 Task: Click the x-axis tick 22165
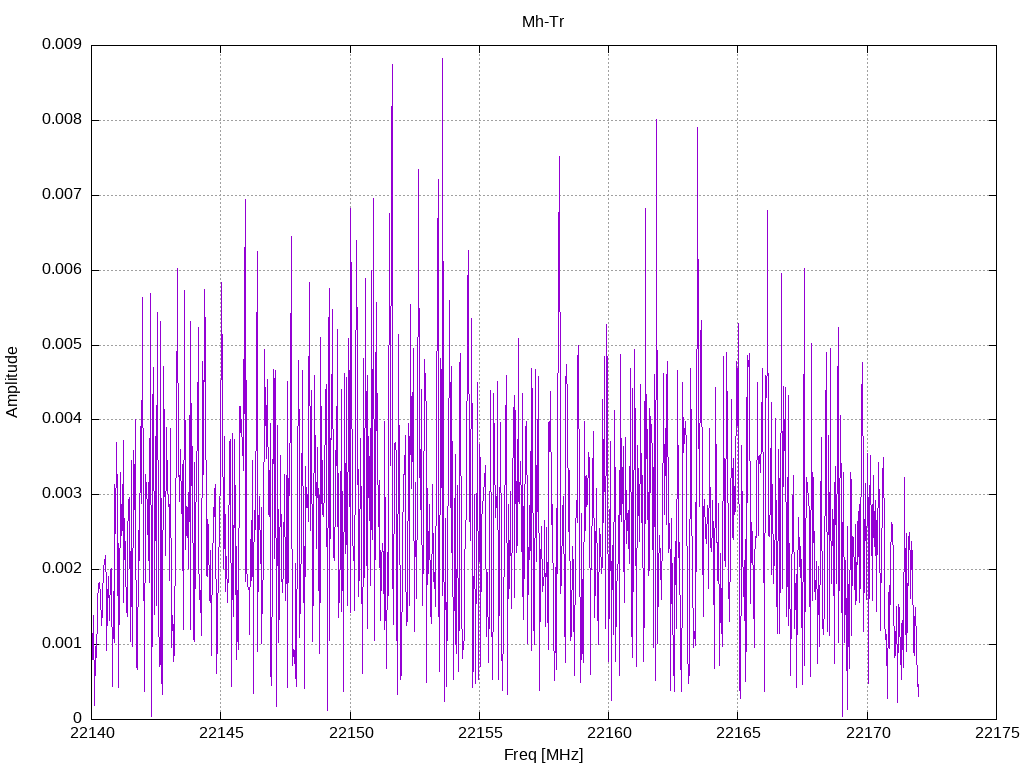738,733
